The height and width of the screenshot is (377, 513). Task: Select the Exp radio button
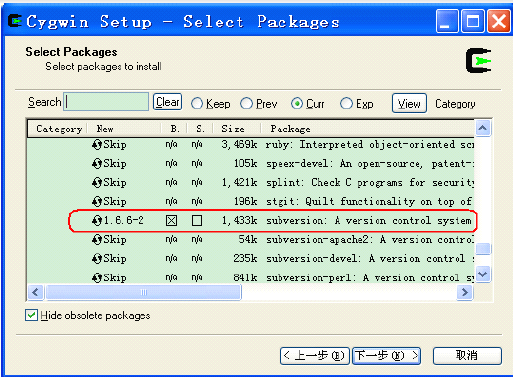coord(346,104)
